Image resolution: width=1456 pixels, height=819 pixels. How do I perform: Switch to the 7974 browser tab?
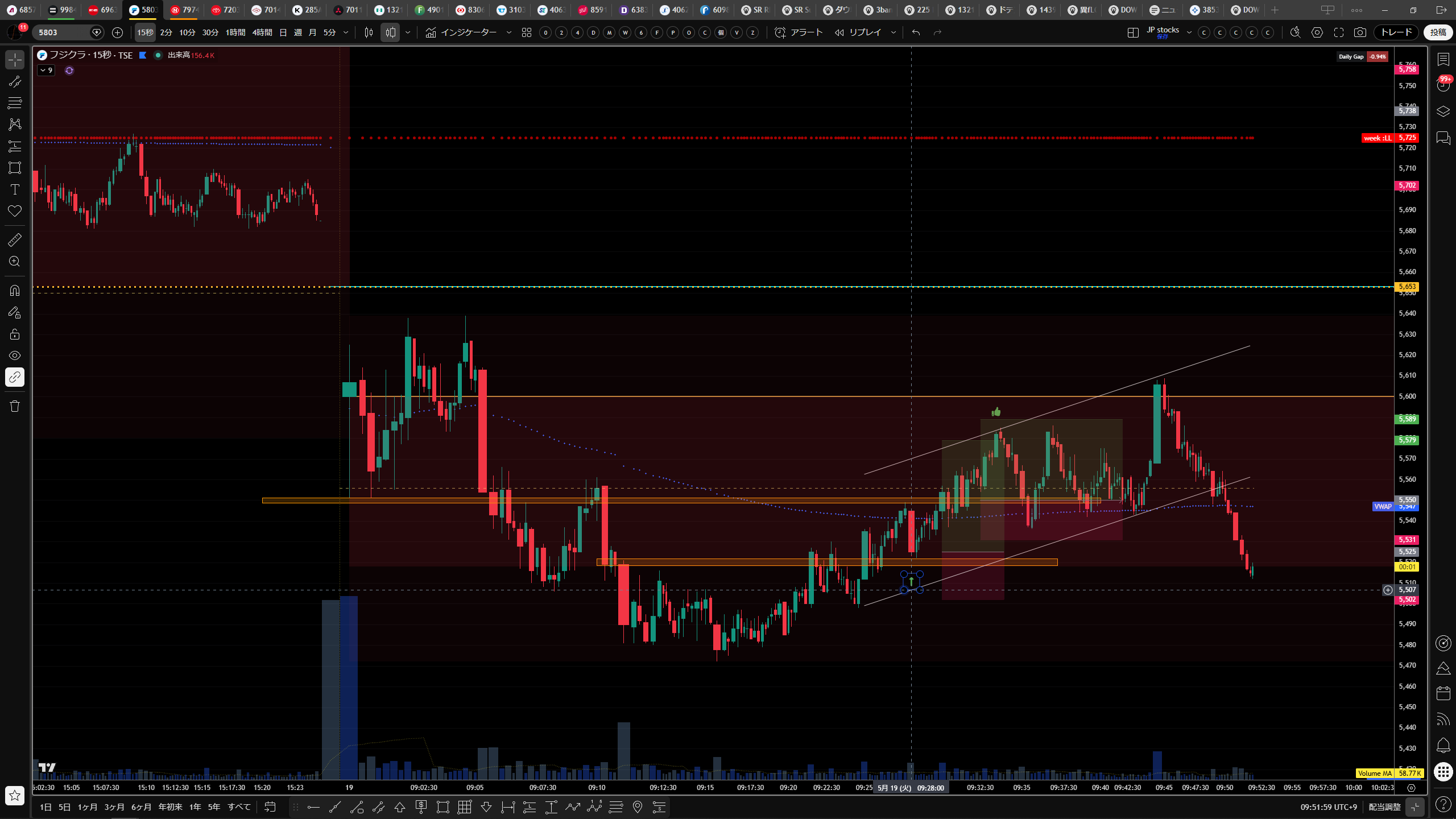point(184,10)
